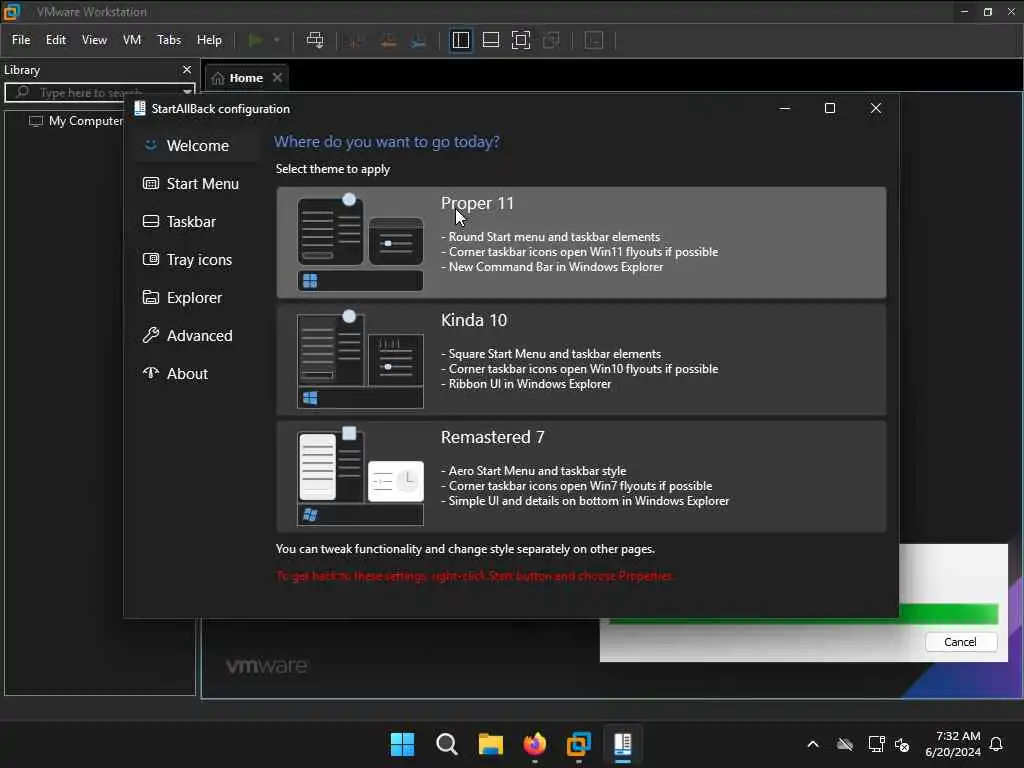Screen dimensions: 1024x768
Task: Maximize the StartAllBack configuration window
Action: pos(830,108)
